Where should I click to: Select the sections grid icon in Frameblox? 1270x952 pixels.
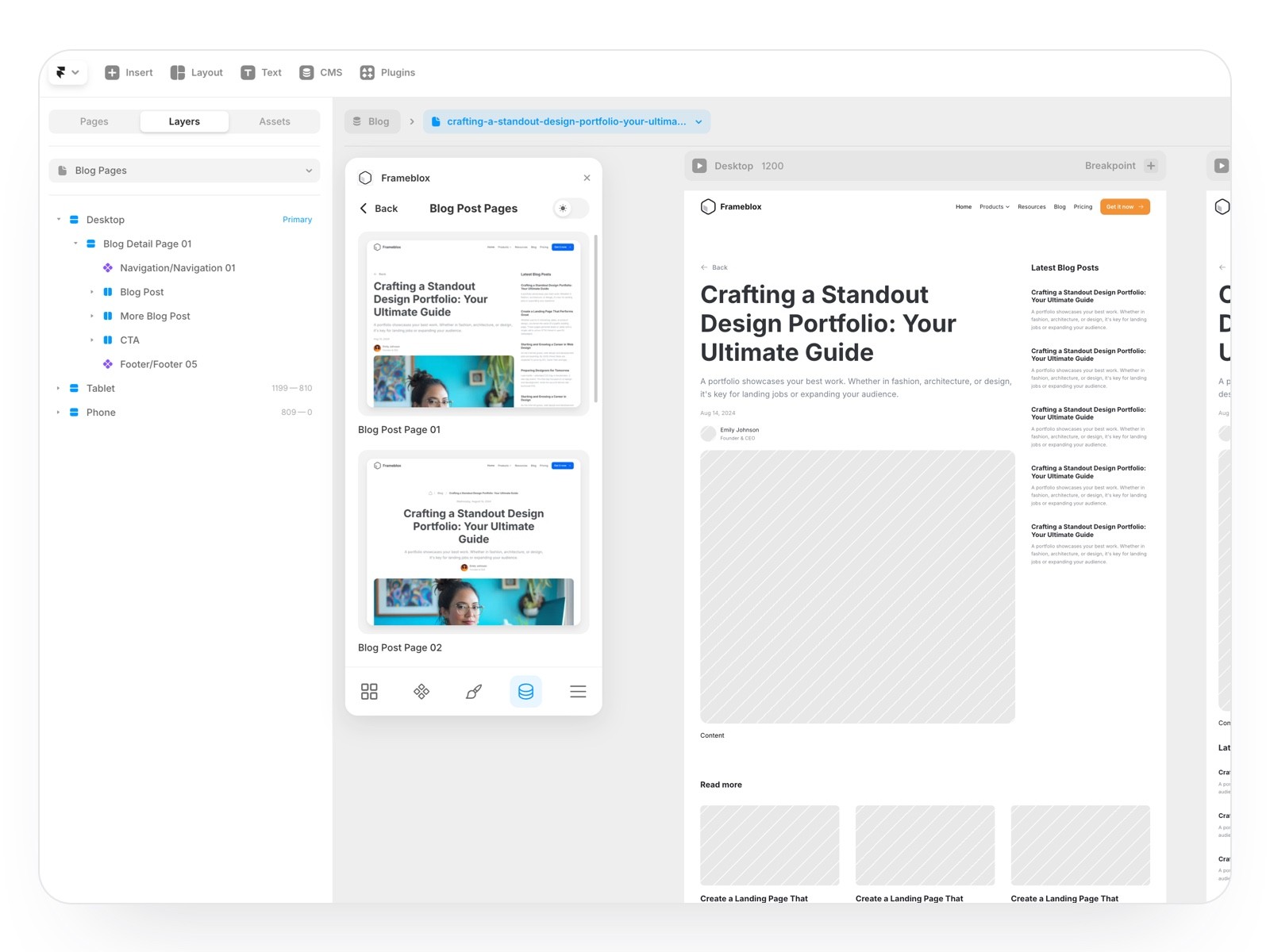(x=369, y=691)
